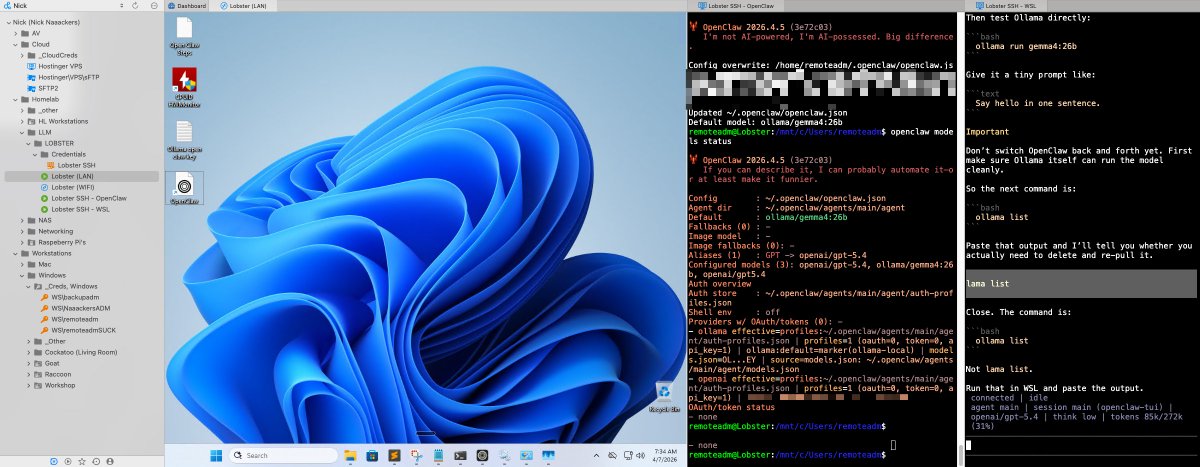The height and width of the screenshot is (467, 1200).
Task: Expand the Raspeberry Pi's folder
Action: 23,242
